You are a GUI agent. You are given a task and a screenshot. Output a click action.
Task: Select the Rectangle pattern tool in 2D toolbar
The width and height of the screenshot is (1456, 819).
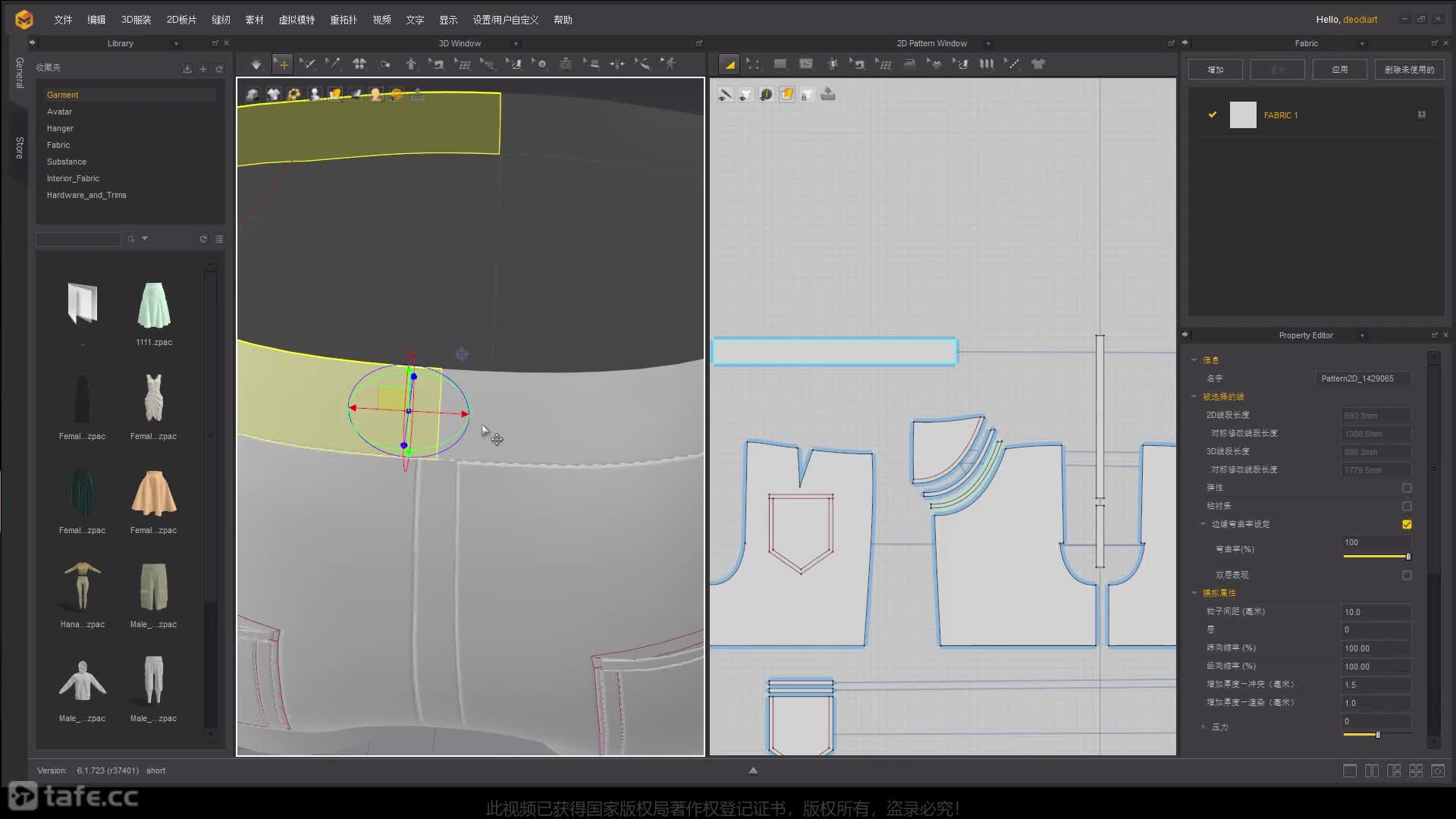click(780, 64)
